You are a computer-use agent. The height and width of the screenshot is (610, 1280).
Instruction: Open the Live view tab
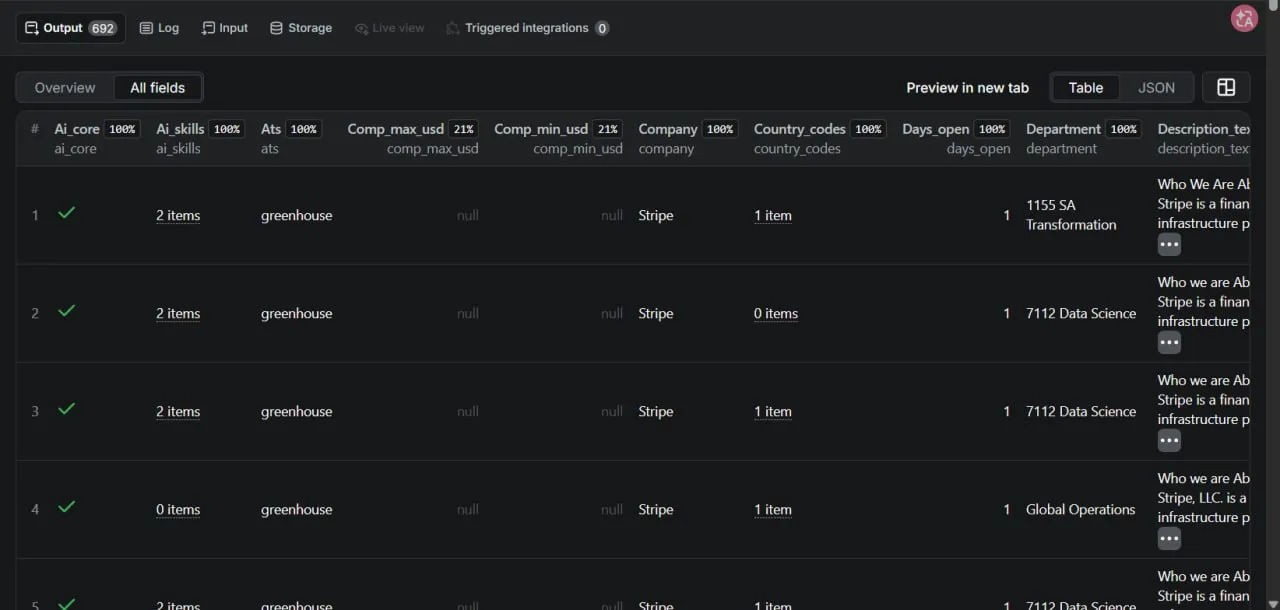[x=389, y=28]
